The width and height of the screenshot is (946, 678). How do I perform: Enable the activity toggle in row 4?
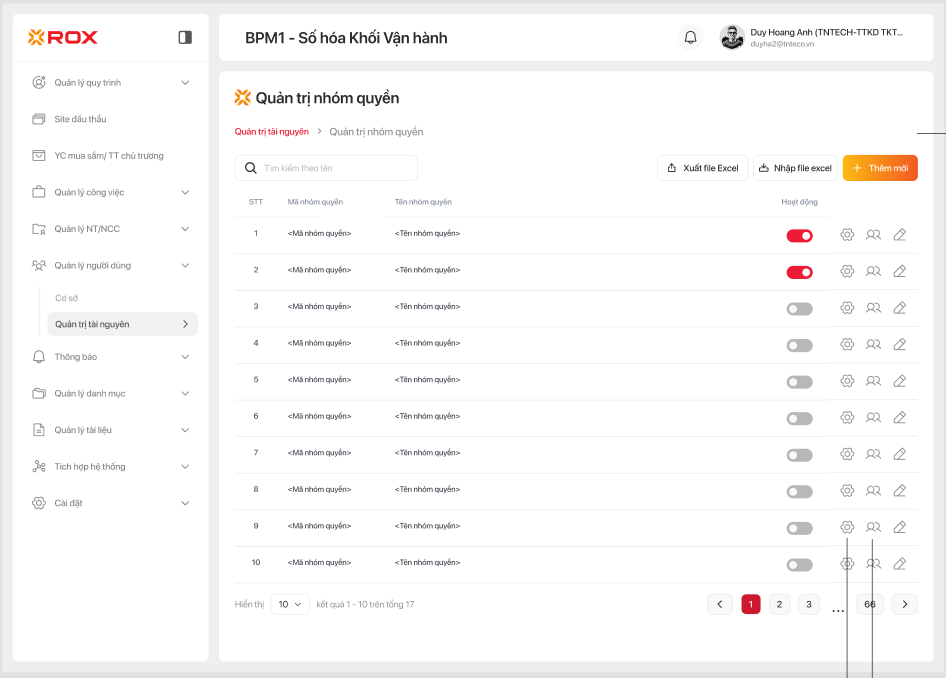(799, 345)
